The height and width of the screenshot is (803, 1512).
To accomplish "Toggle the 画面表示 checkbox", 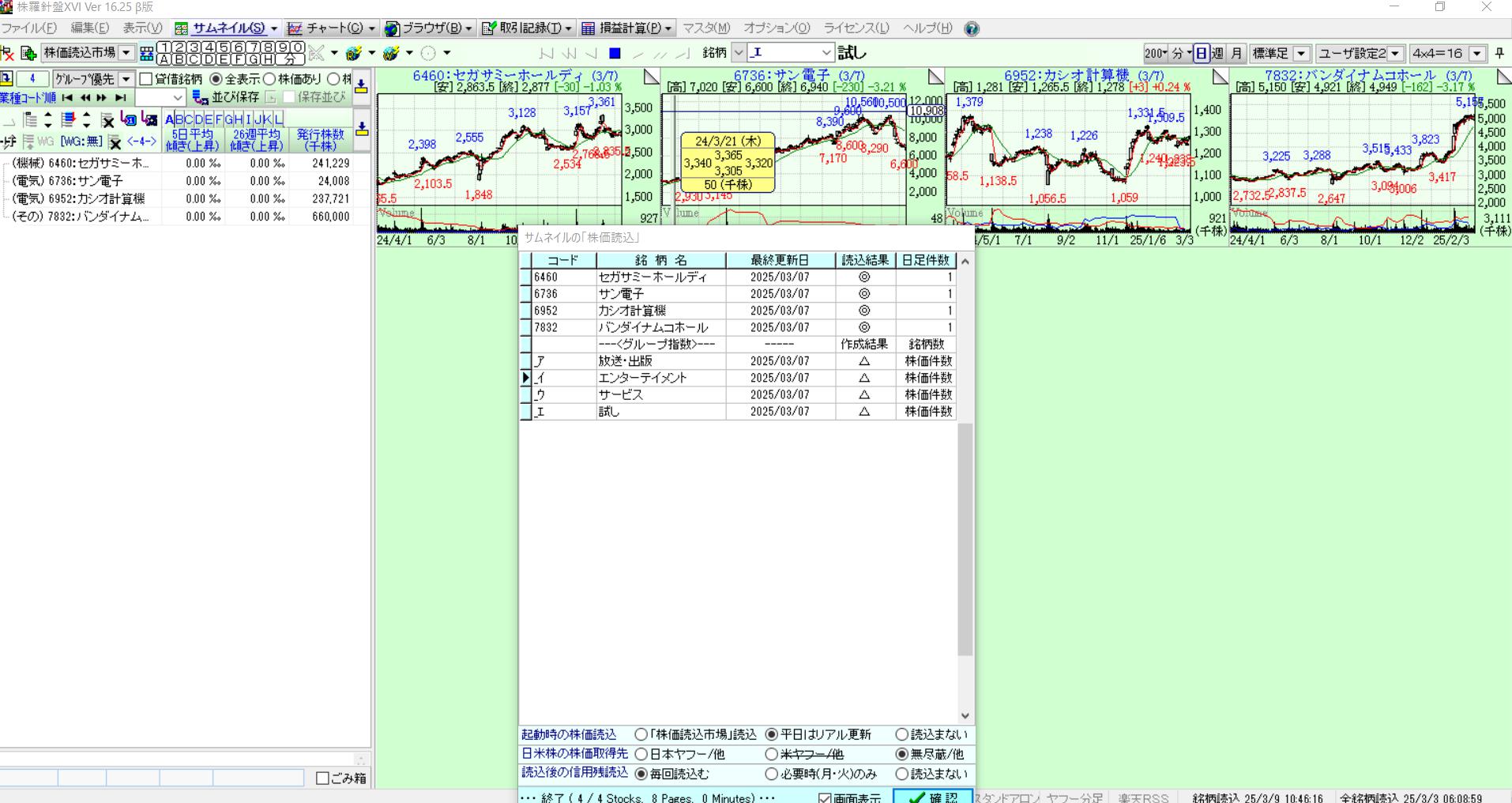I will pyautogui.click(x=826, y=798).
